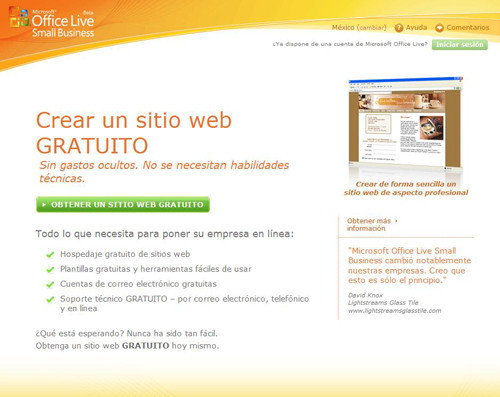
Task: Click www.lightstreamsglasstile.com text
Action: coord(395,311)
